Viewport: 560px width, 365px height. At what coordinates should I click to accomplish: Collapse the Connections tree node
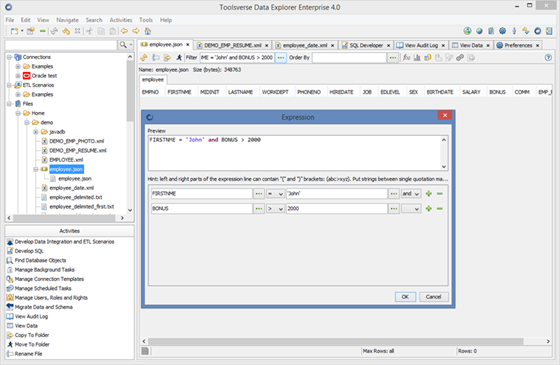click(9, 57)
